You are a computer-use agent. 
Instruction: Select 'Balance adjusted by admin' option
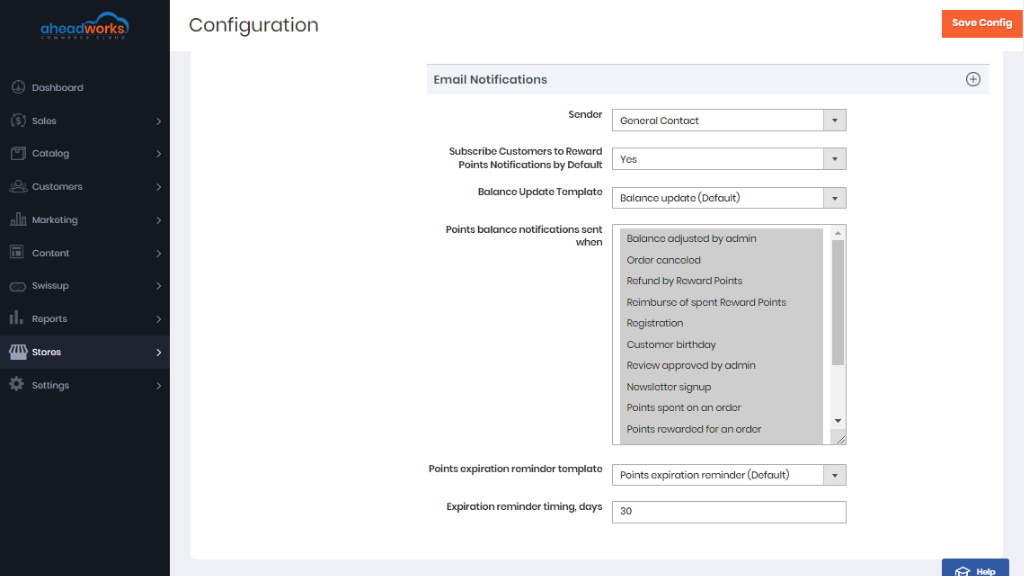721,238
